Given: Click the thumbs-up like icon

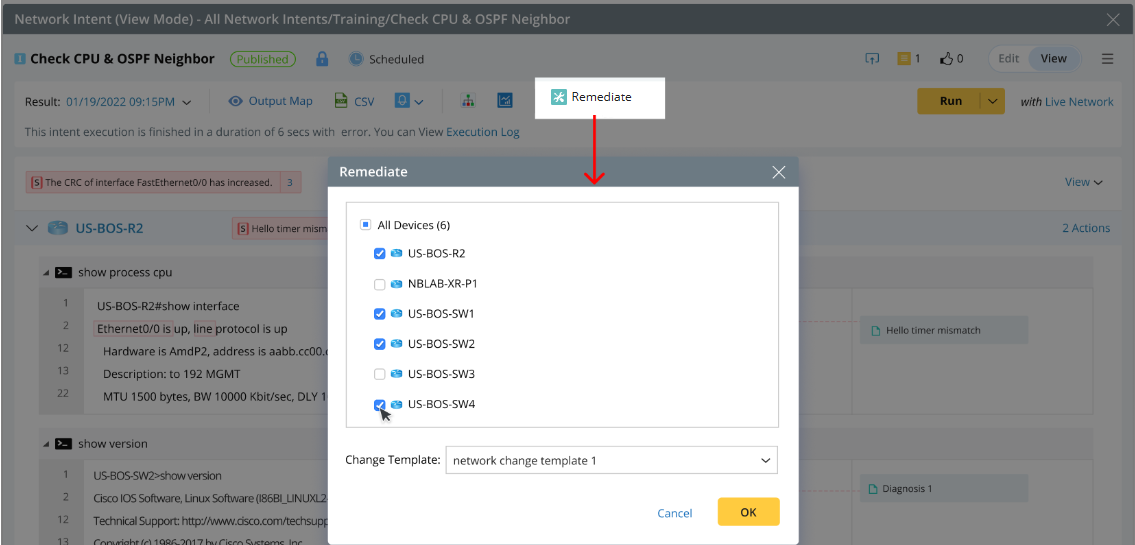Looking at the screenshot, I should [946, 59].
